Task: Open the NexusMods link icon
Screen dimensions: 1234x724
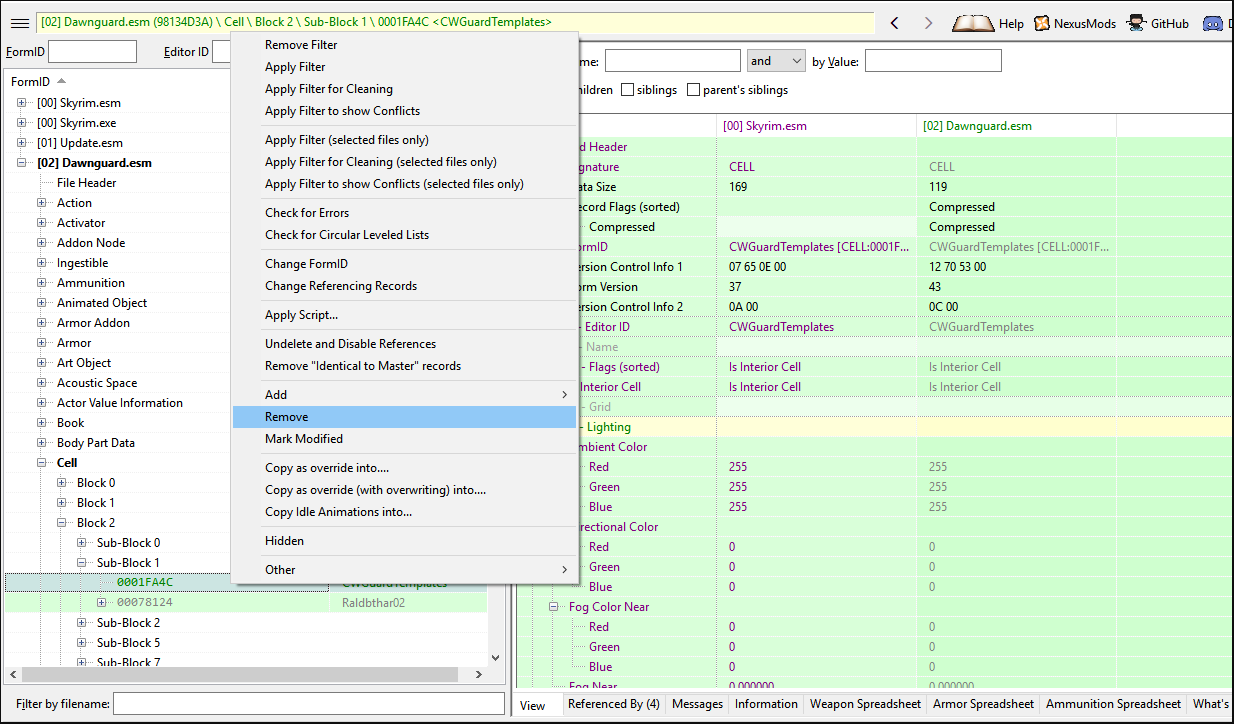Action: tap(1042, 23)
